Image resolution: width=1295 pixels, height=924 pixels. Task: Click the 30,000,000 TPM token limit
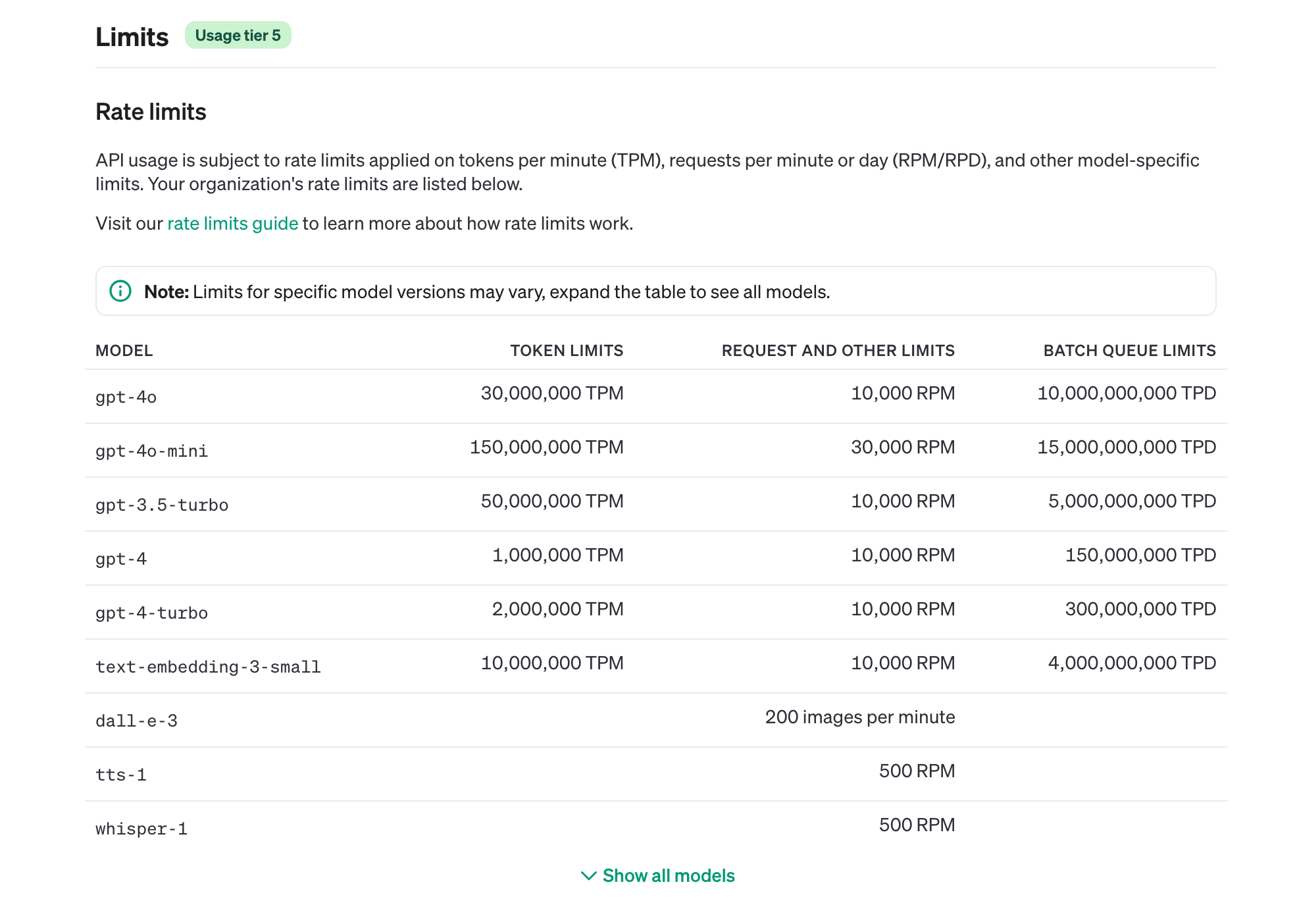click(x=552, y=394)
